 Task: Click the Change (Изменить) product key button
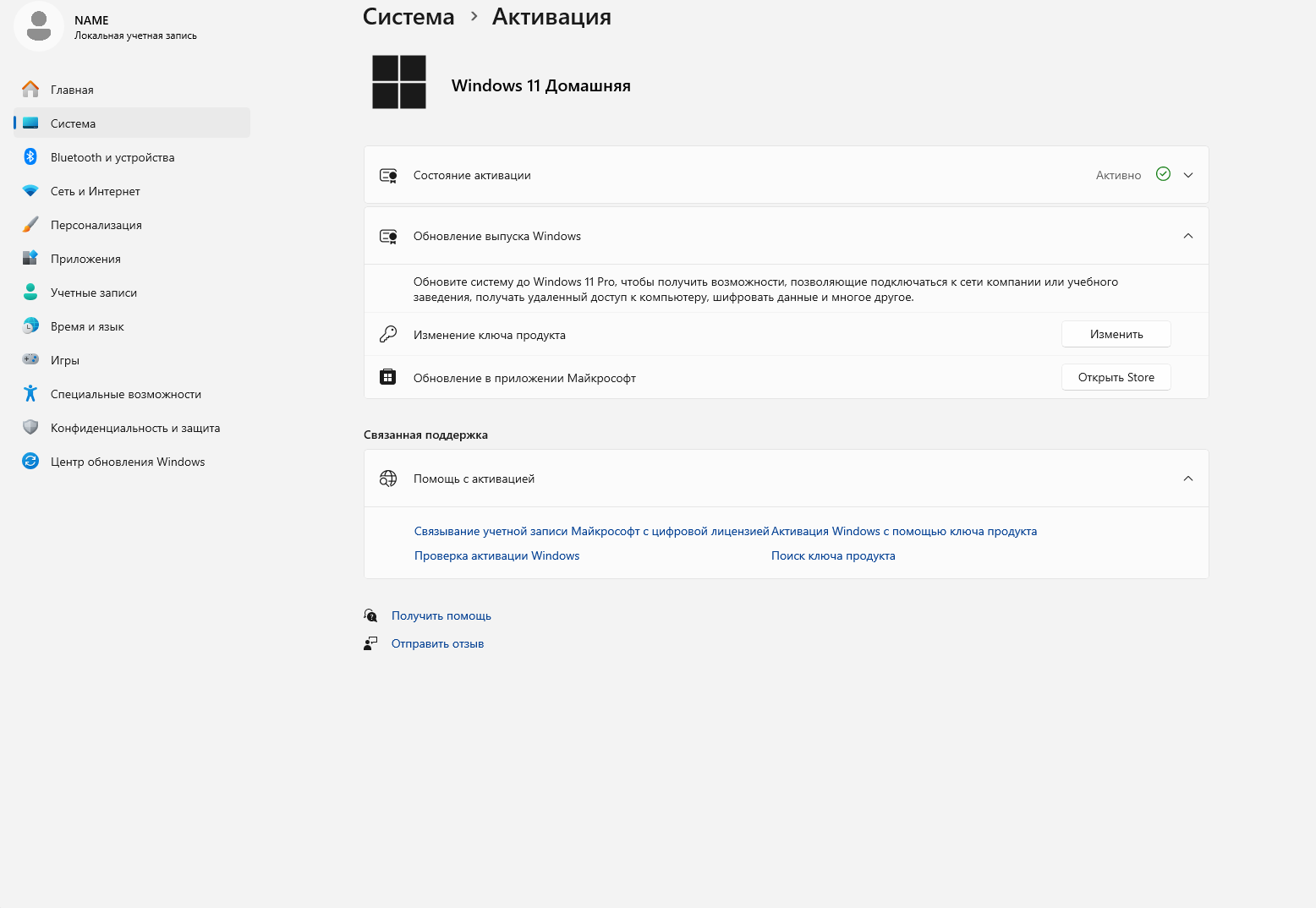click(1116, 334)
